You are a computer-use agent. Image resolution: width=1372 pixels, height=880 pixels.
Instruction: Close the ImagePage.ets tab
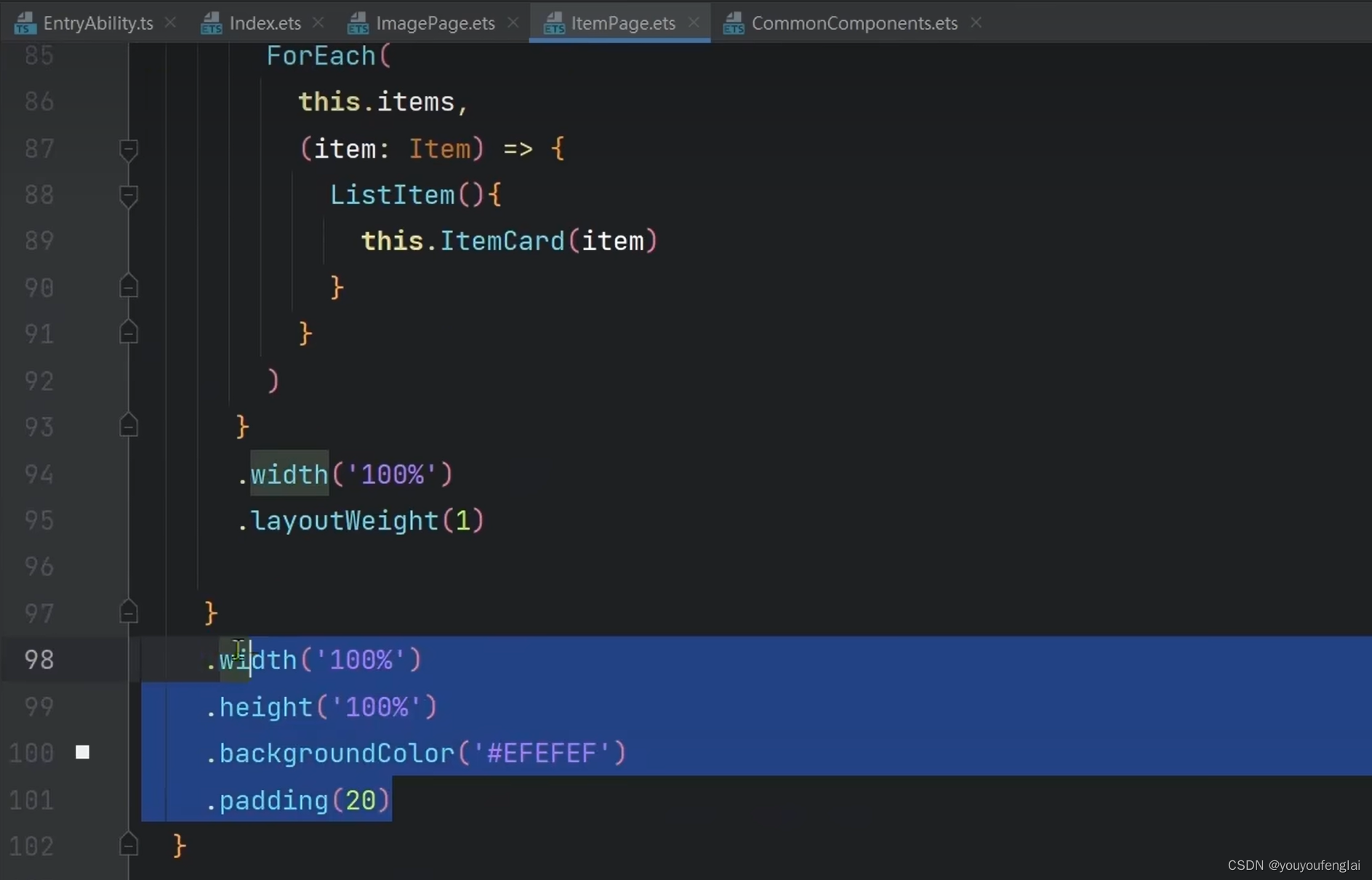pyautogui.click(x=513, y=23)
